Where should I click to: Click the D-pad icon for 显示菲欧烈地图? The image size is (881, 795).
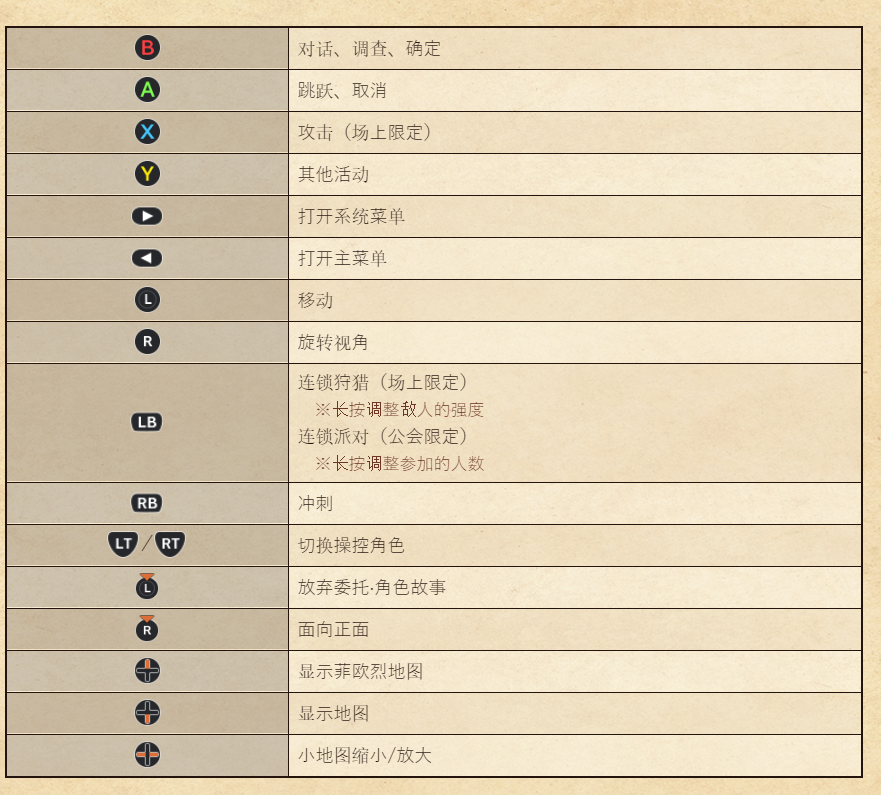pyautogui.click(x=147, y=671)
